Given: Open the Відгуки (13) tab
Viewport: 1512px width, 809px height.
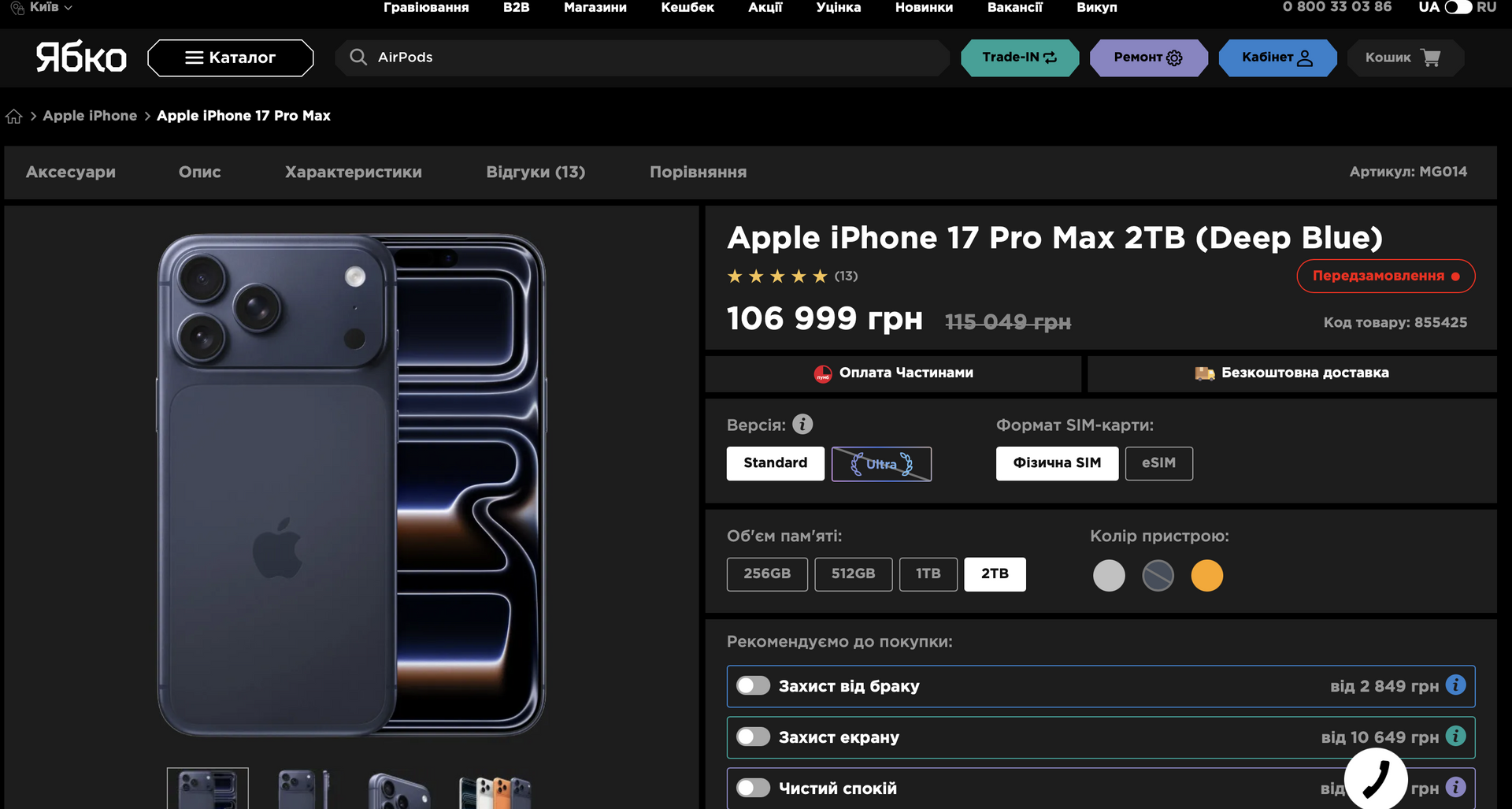Looking at the screenshot, I should (535, 172).
